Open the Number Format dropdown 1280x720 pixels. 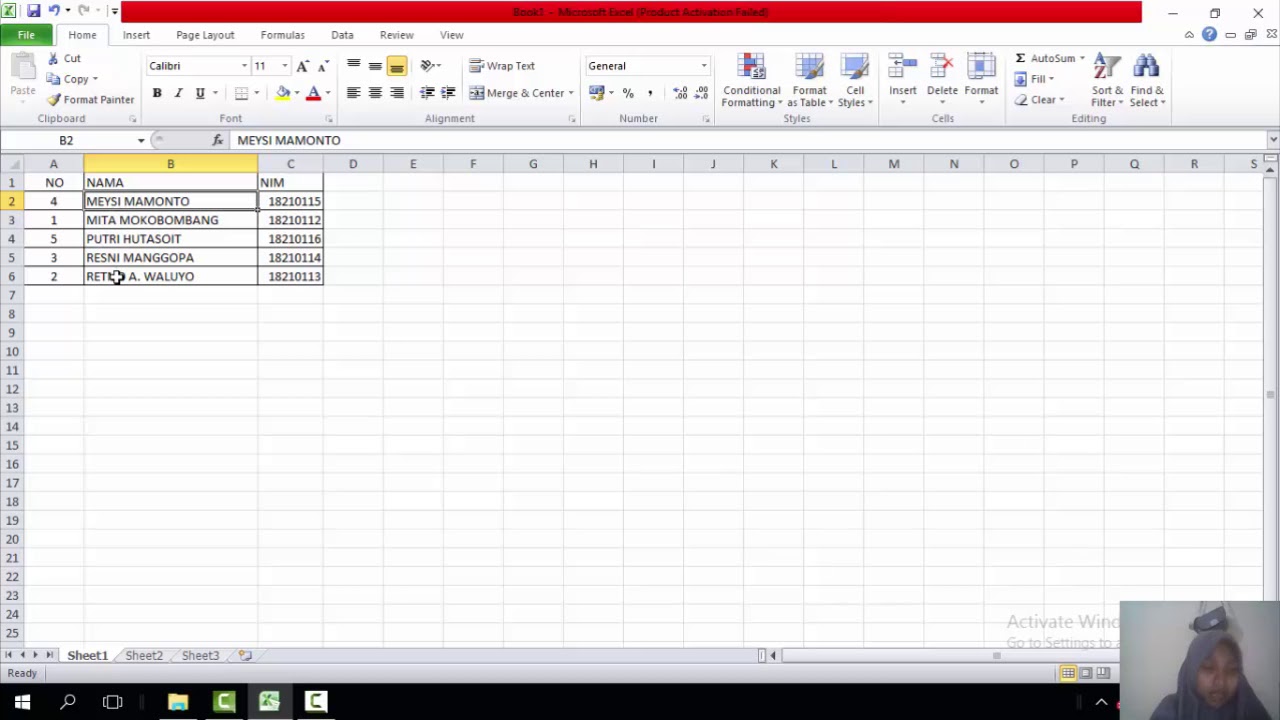704,66
